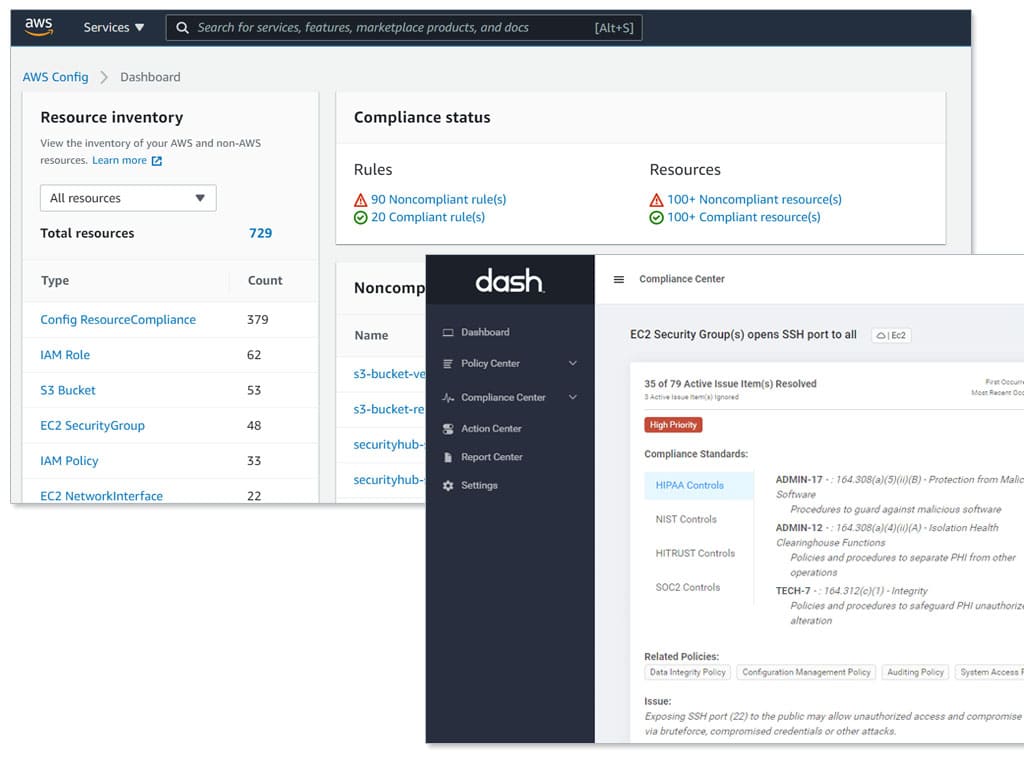Open IAM Role resource type
1024x774 pixels.
pyautogui.click(x=65, y=355)
